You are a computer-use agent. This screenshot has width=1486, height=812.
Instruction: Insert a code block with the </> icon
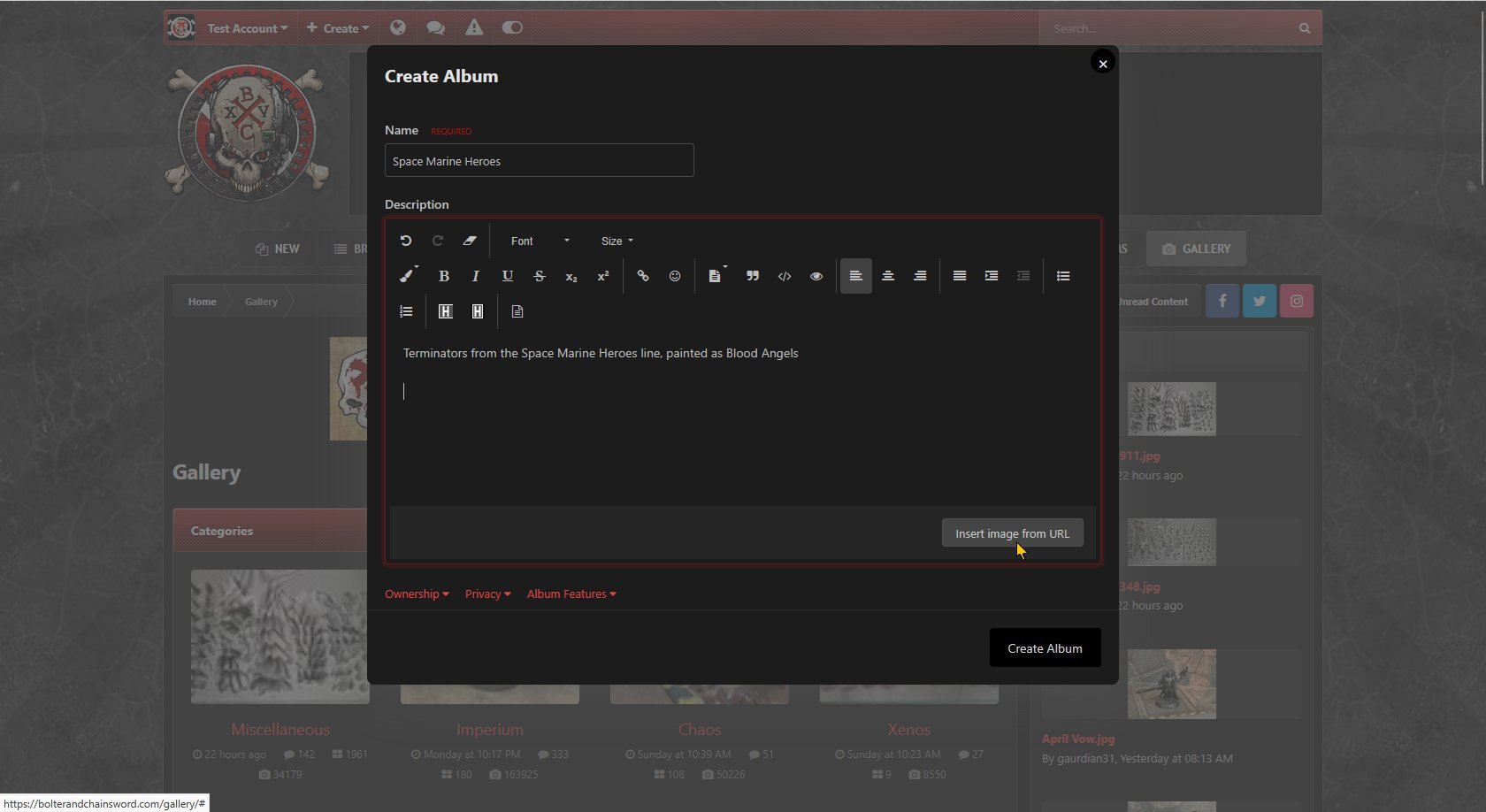click(x=785, y=276)
